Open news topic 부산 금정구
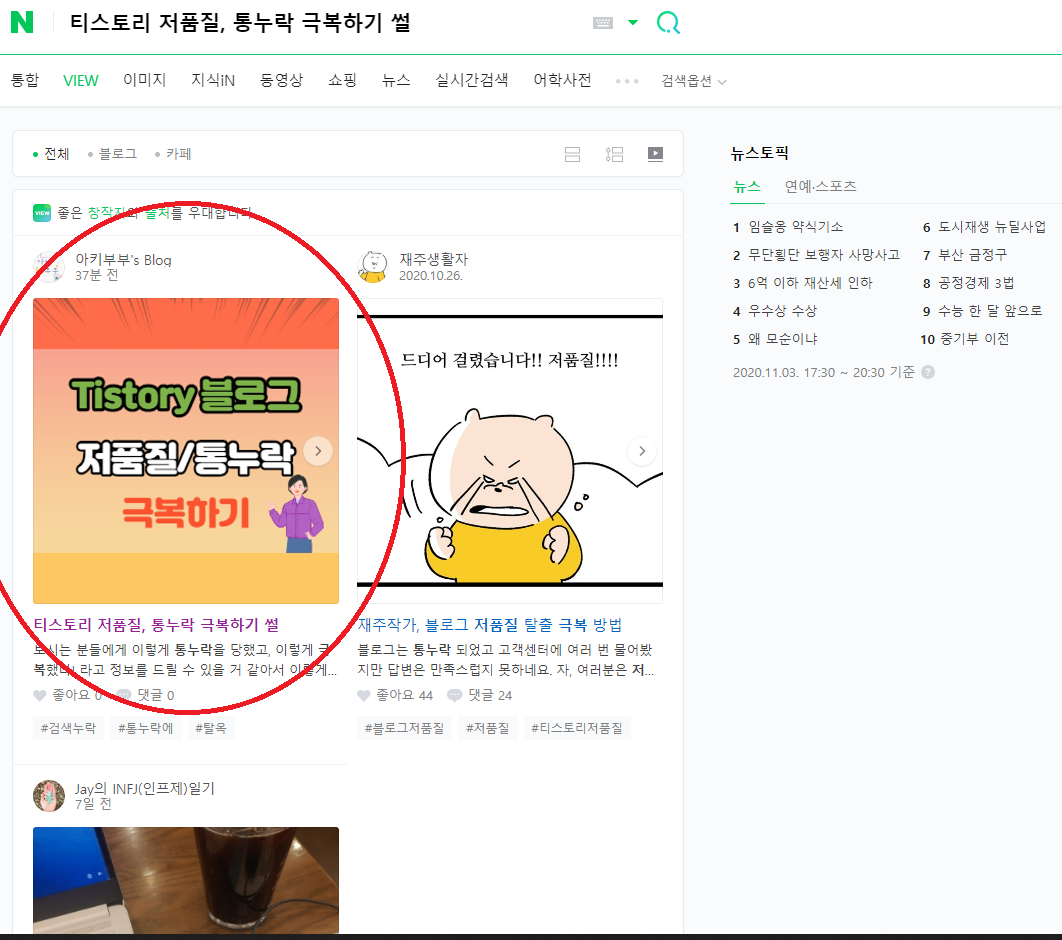The image size is (1062, 940). click(x=973, y=255)
